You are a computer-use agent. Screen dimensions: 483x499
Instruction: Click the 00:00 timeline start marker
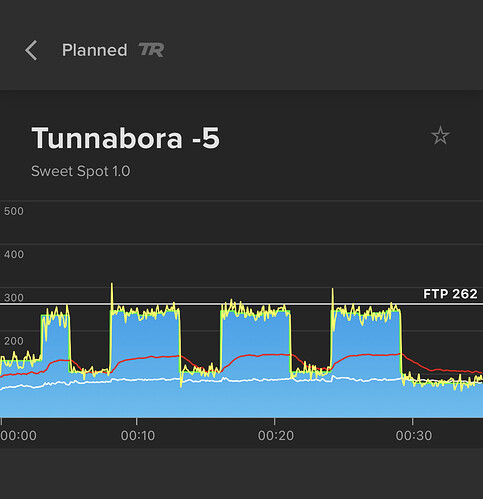click(x=18, y=435)
